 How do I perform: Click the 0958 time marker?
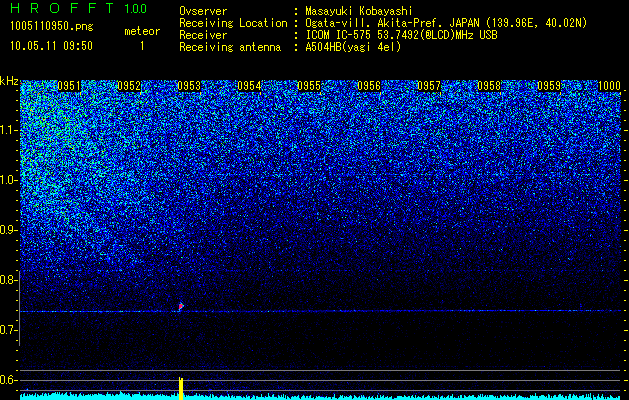[489, 86]
